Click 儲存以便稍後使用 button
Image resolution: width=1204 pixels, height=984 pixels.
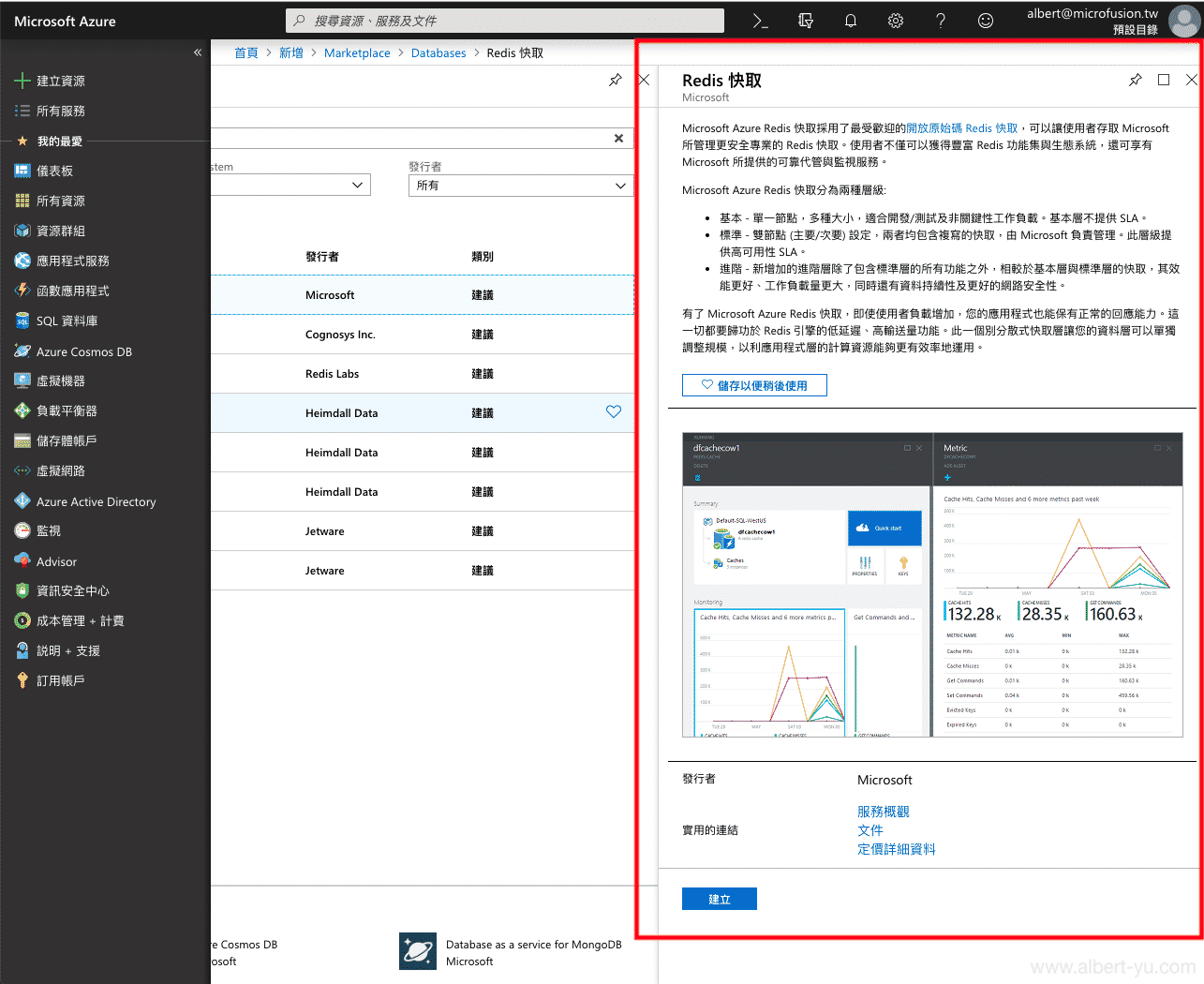point(754,385)
